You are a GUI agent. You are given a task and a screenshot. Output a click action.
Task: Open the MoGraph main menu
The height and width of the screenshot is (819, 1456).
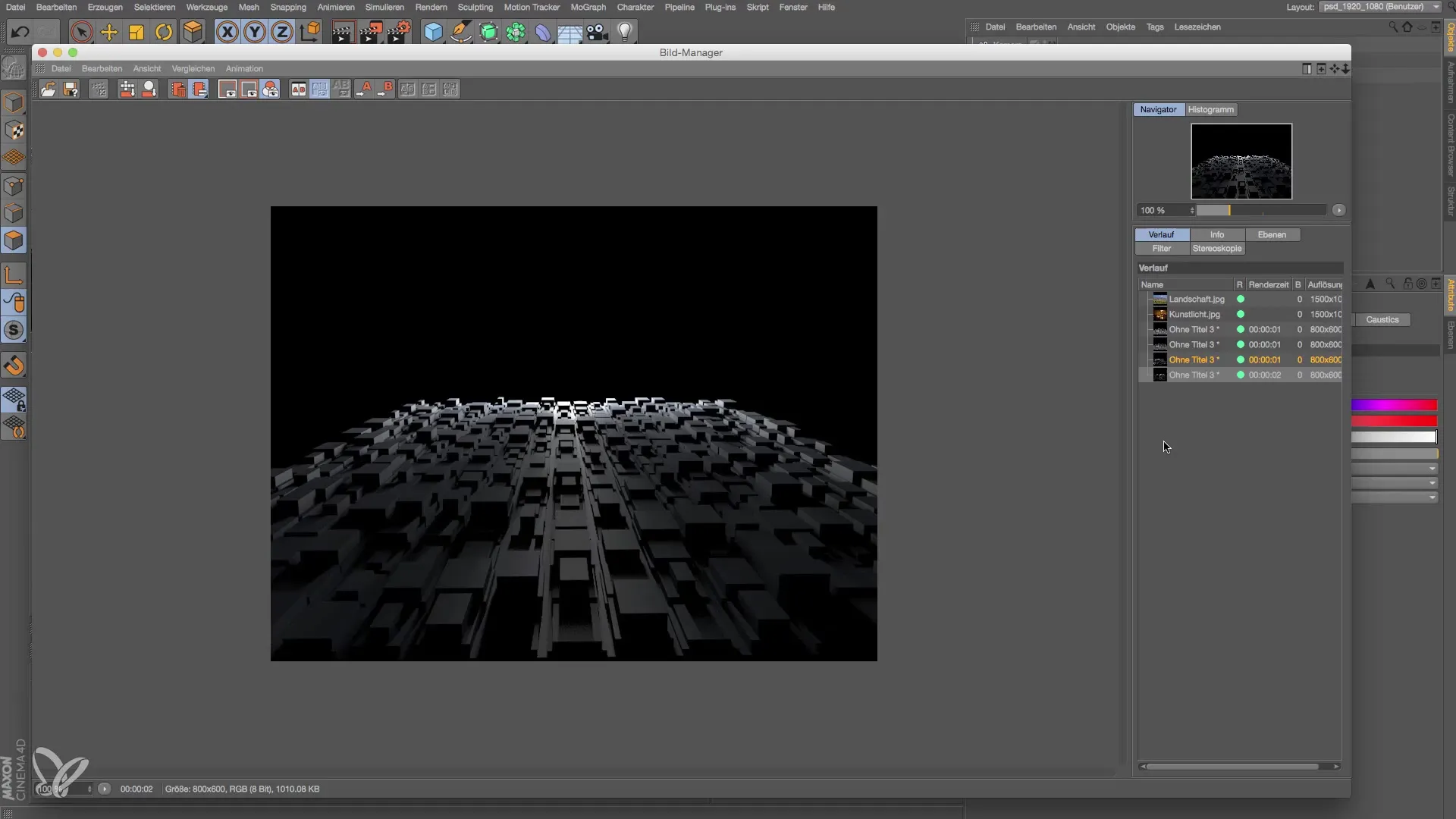588,7
